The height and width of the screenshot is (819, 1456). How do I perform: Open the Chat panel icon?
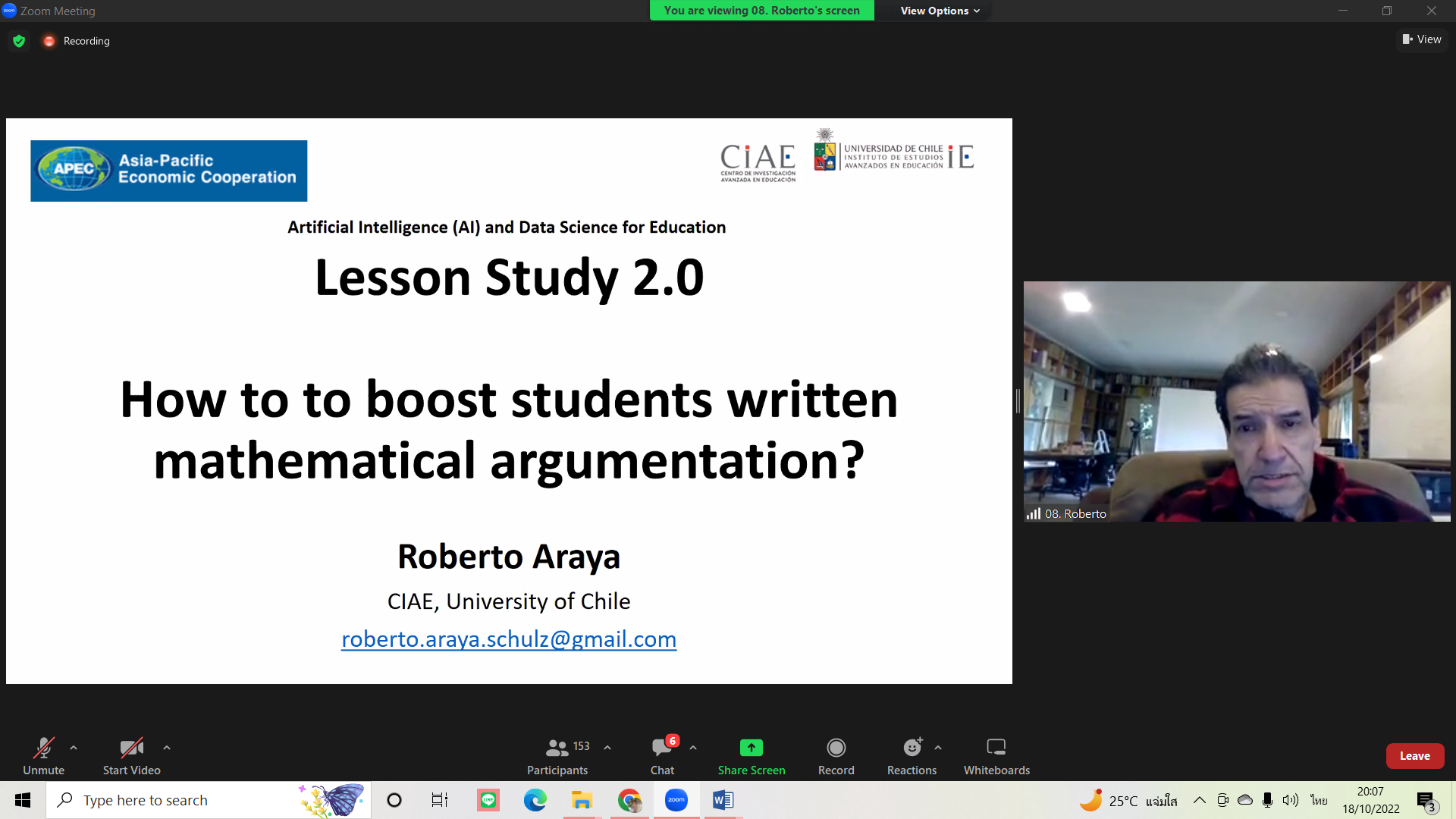pos(661,748)
